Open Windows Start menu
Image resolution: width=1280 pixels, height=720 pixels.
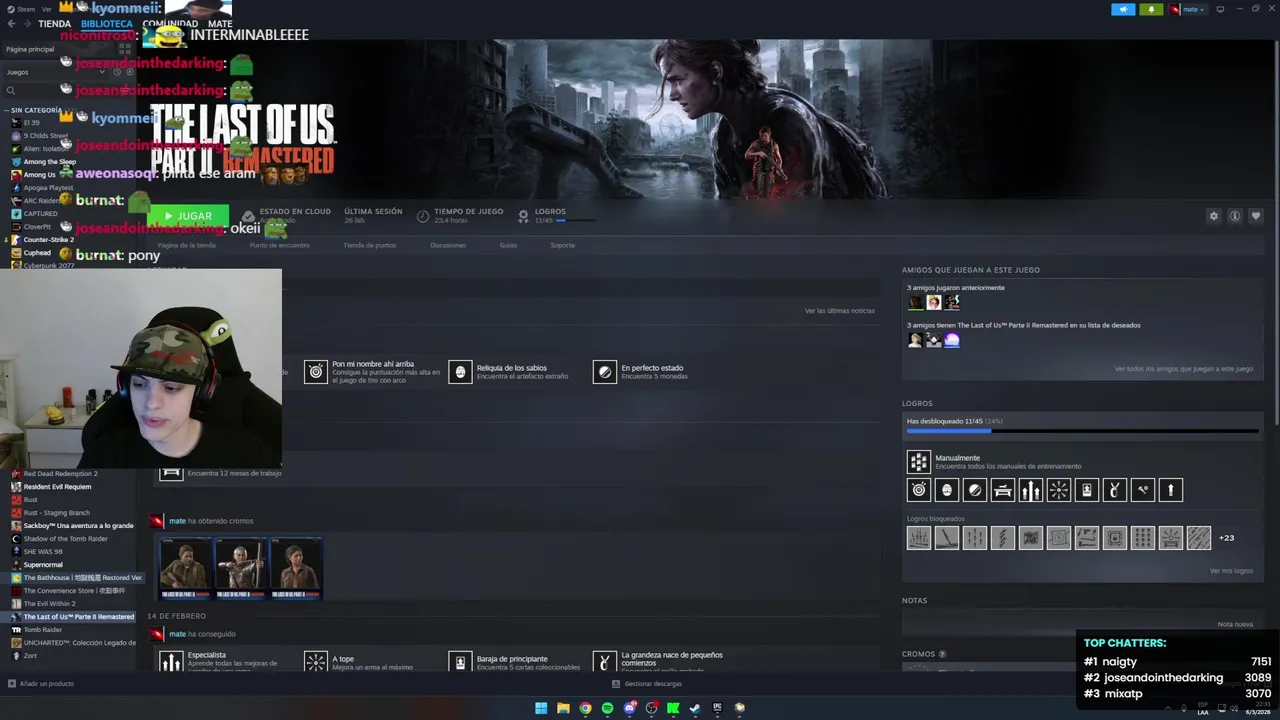pos(541,708)
